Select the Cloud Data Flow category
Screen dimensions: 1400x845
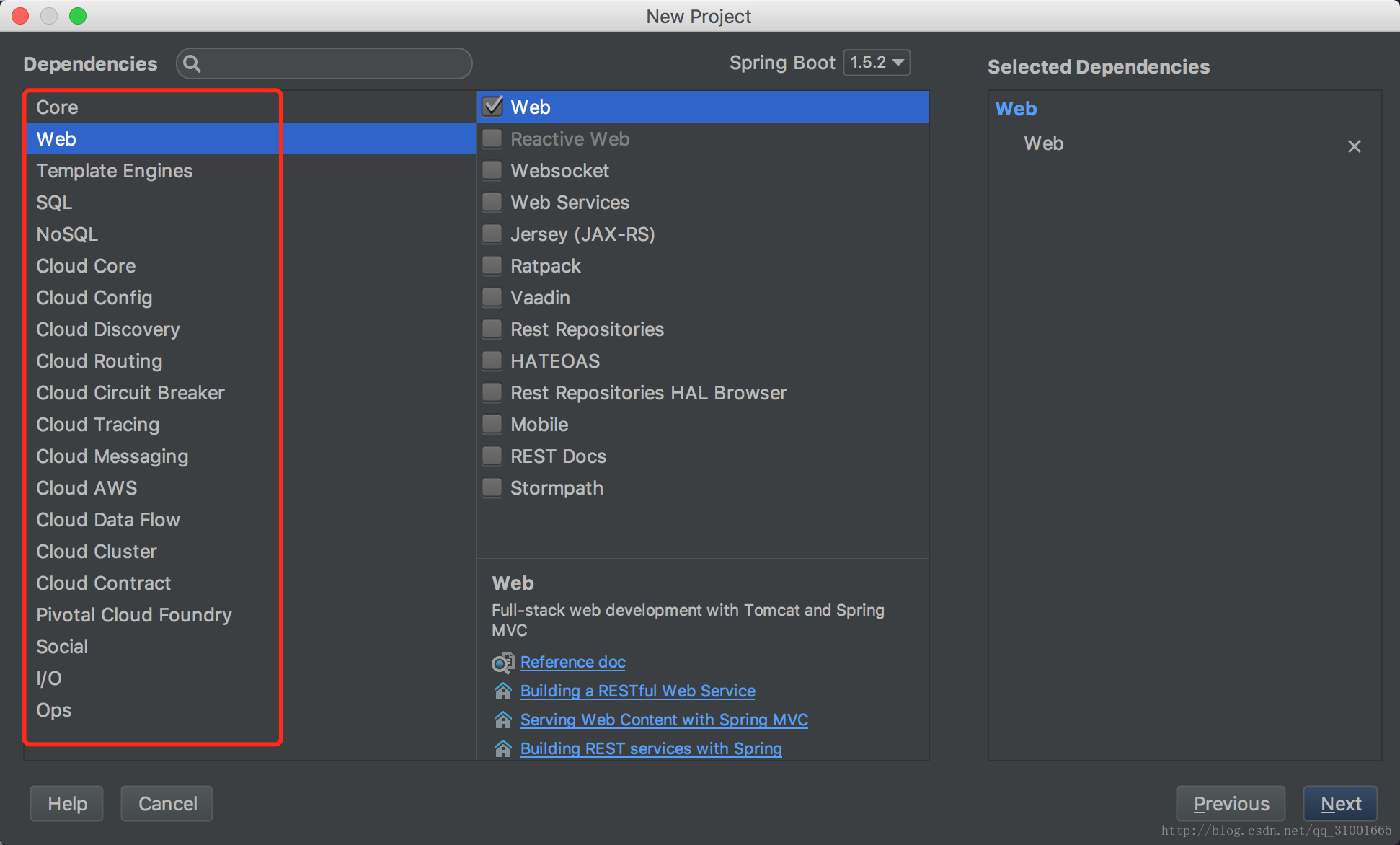tap(249, 519)
